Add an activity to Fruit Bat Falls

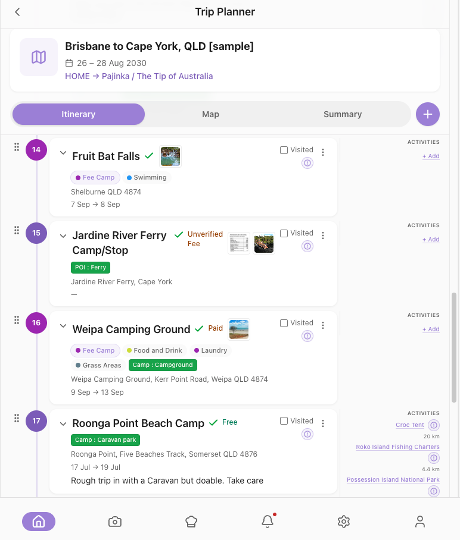click(431, 156)
